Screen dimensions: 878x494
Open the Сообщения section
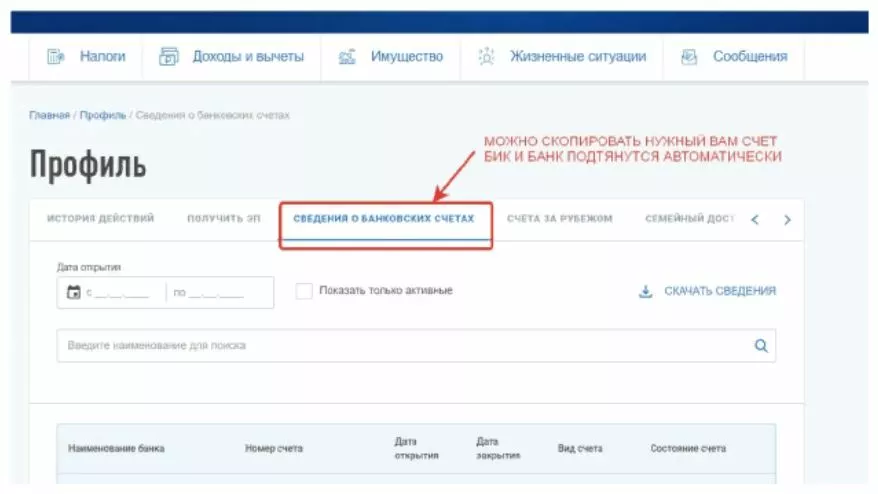point(750,57)
